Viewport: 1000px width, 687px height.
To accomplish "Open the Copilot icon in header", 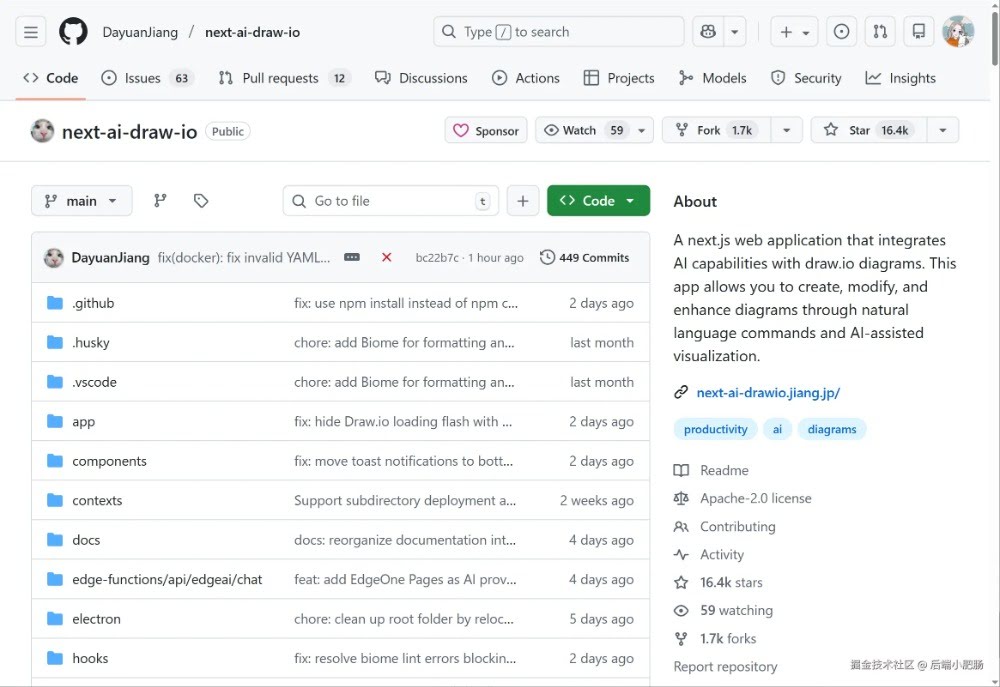I will (708, 32).
